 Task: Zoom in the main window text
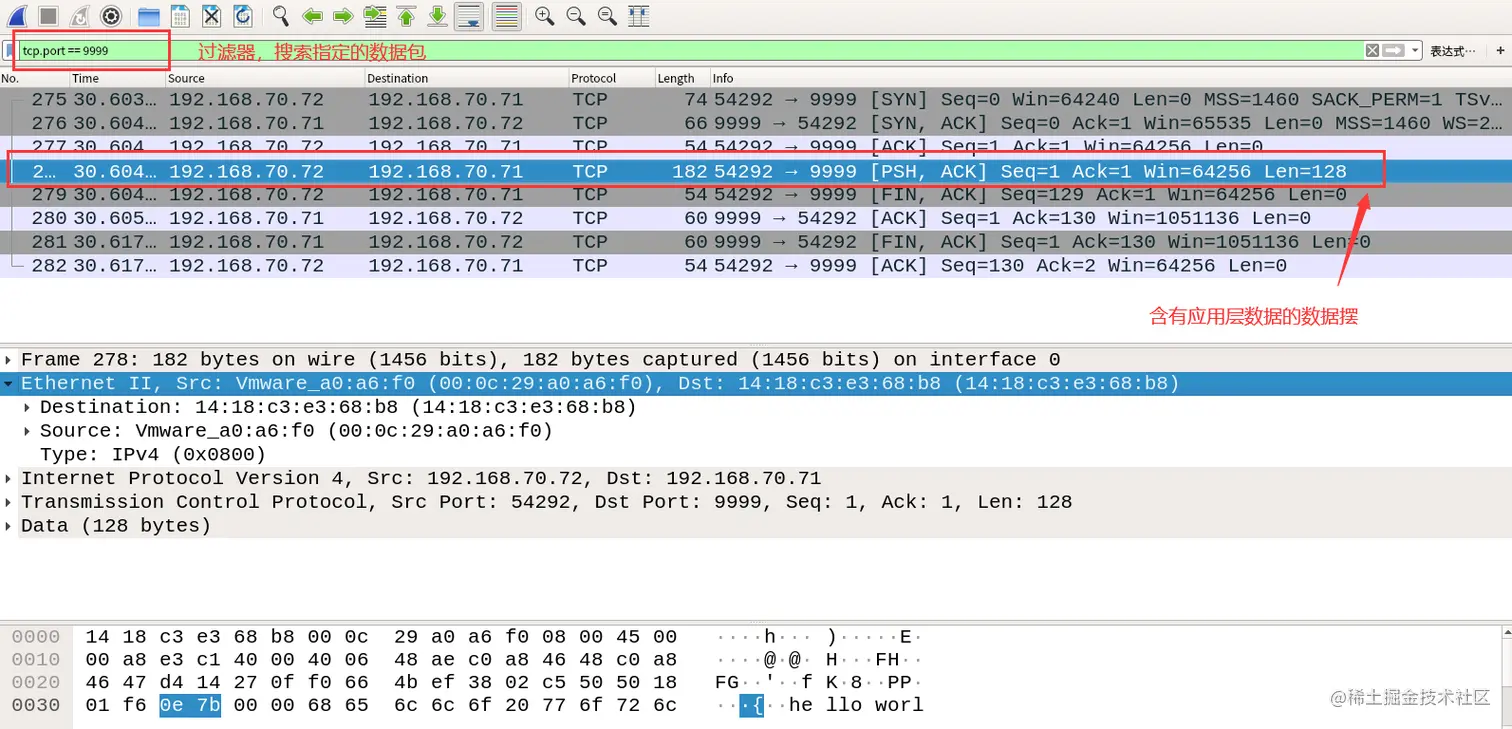[544, 16]
